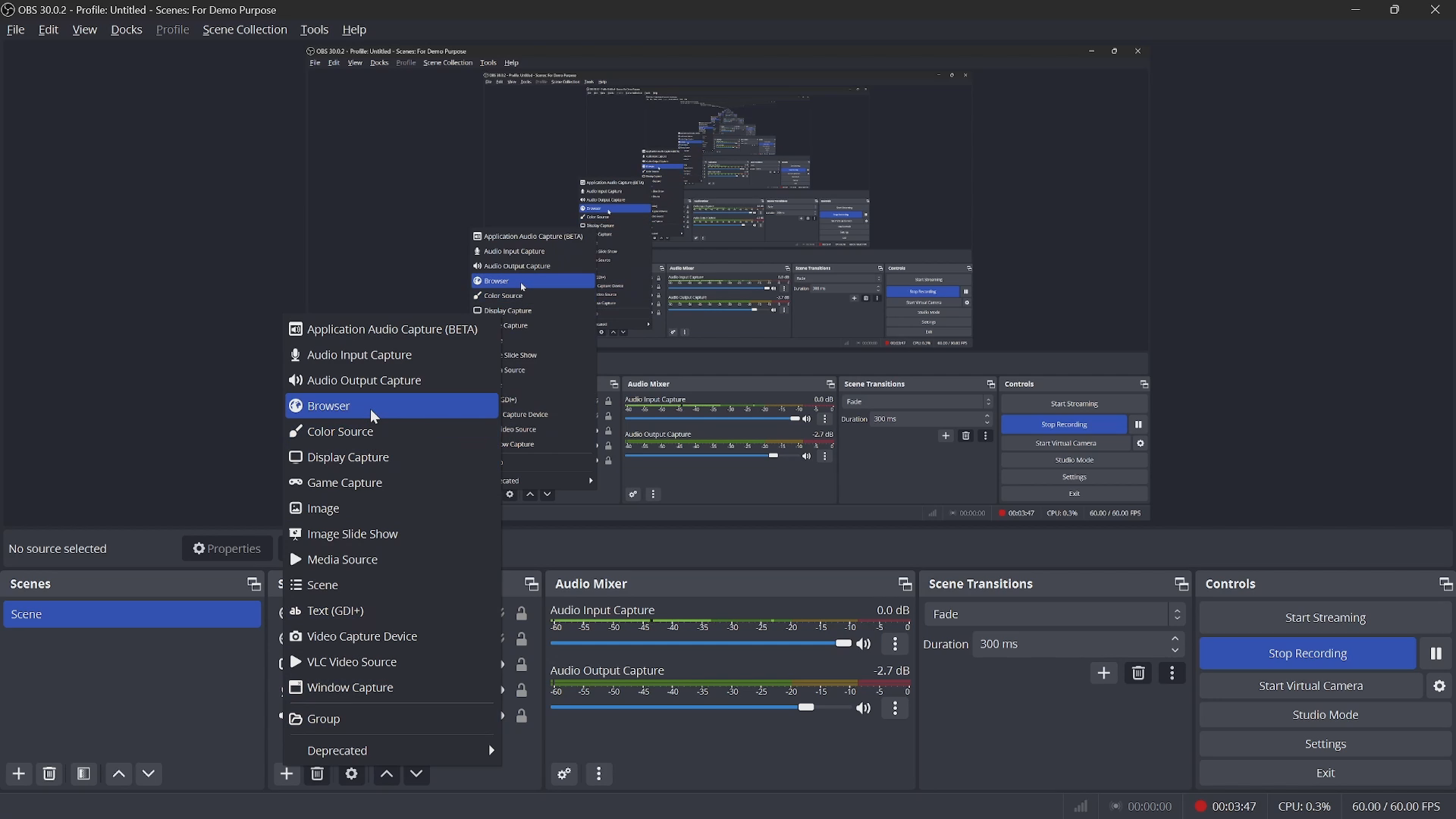The width and height of the screenshot is (1456, 819).
Task: Remove scene transition trash icon
Action: point(1138,673)
